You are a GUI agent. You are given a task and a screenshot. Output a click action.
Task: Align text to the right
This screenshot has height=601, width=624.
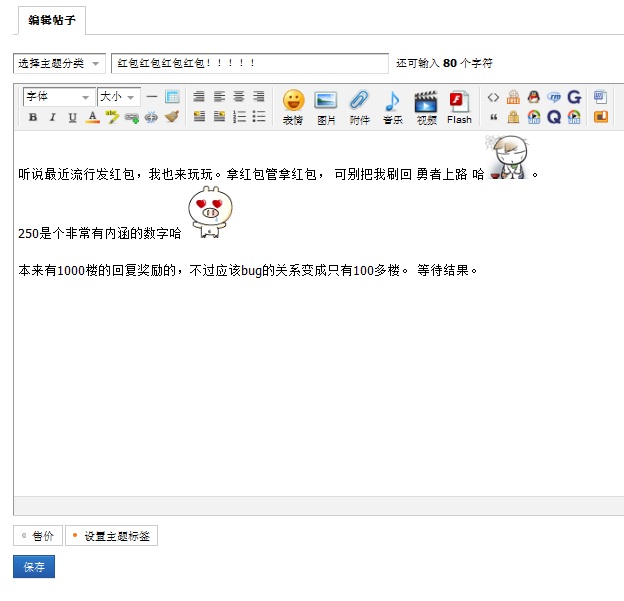(x=259, y=96)
